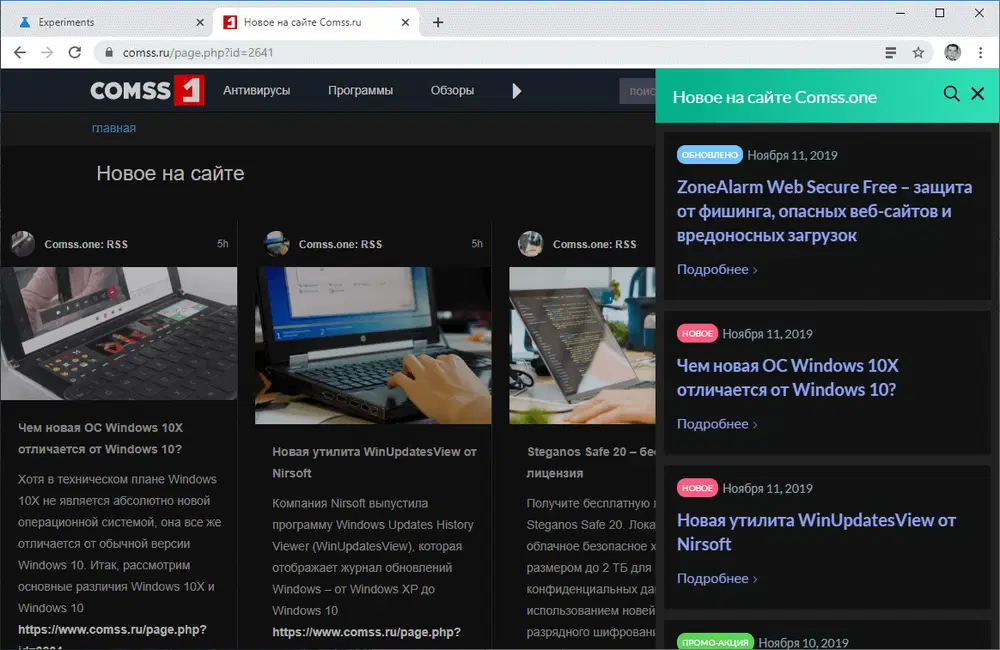Open the Программы menu item
1000x650 pixels.
click(360, 91)
